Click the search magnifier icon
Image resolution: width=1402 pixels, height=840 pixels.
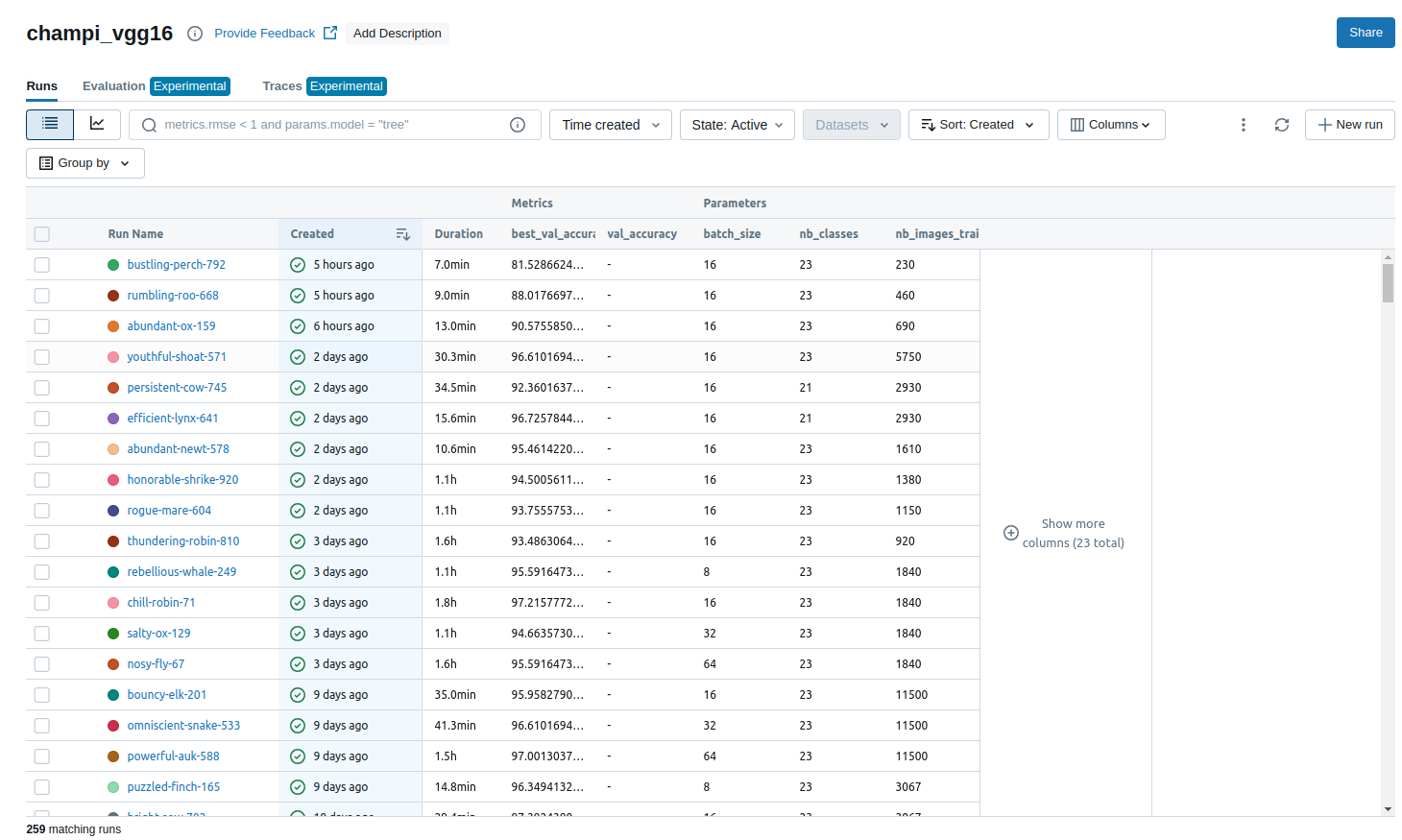point(149,125)
